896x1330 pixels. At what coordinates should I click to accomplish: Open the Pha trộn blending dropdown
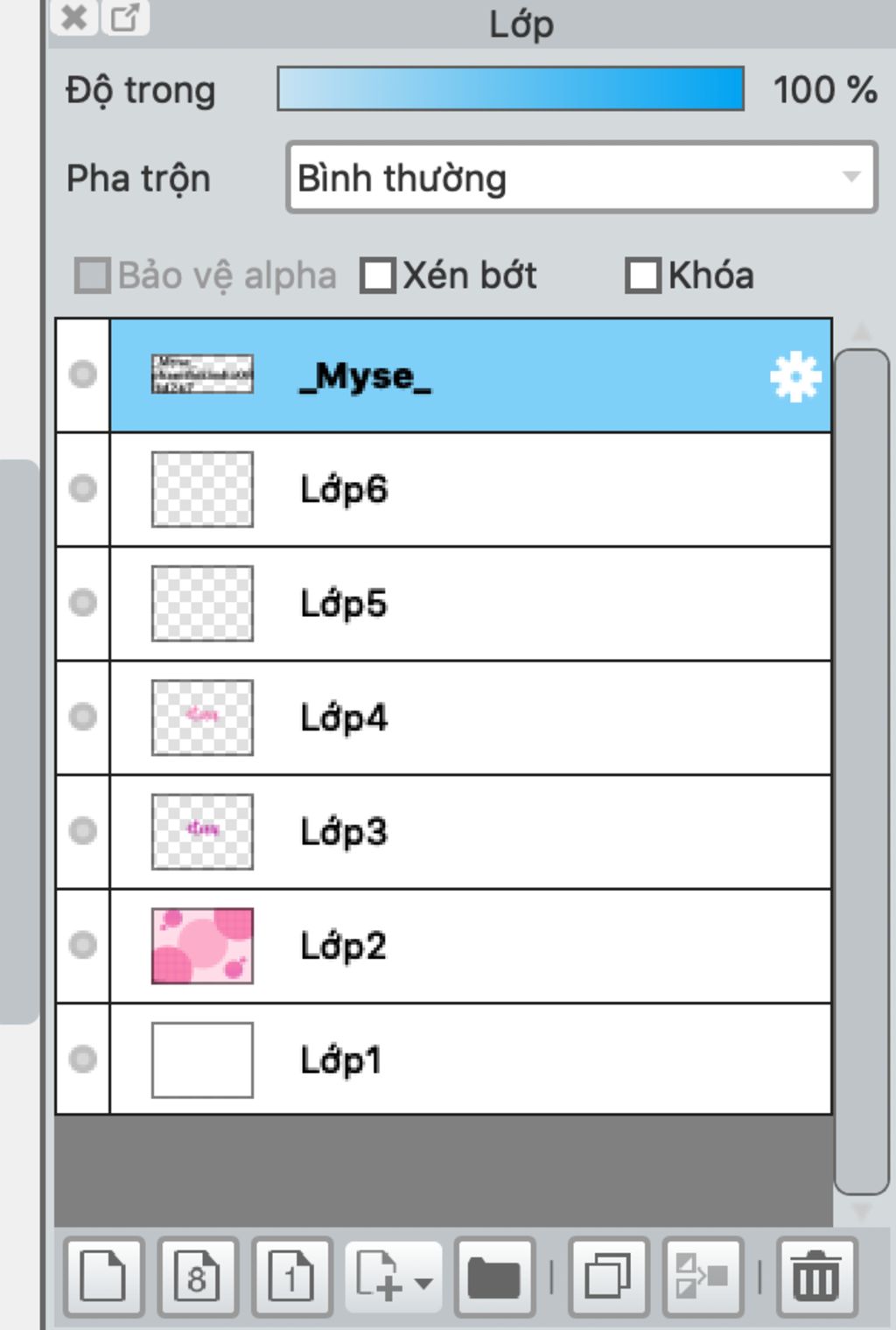582,178
